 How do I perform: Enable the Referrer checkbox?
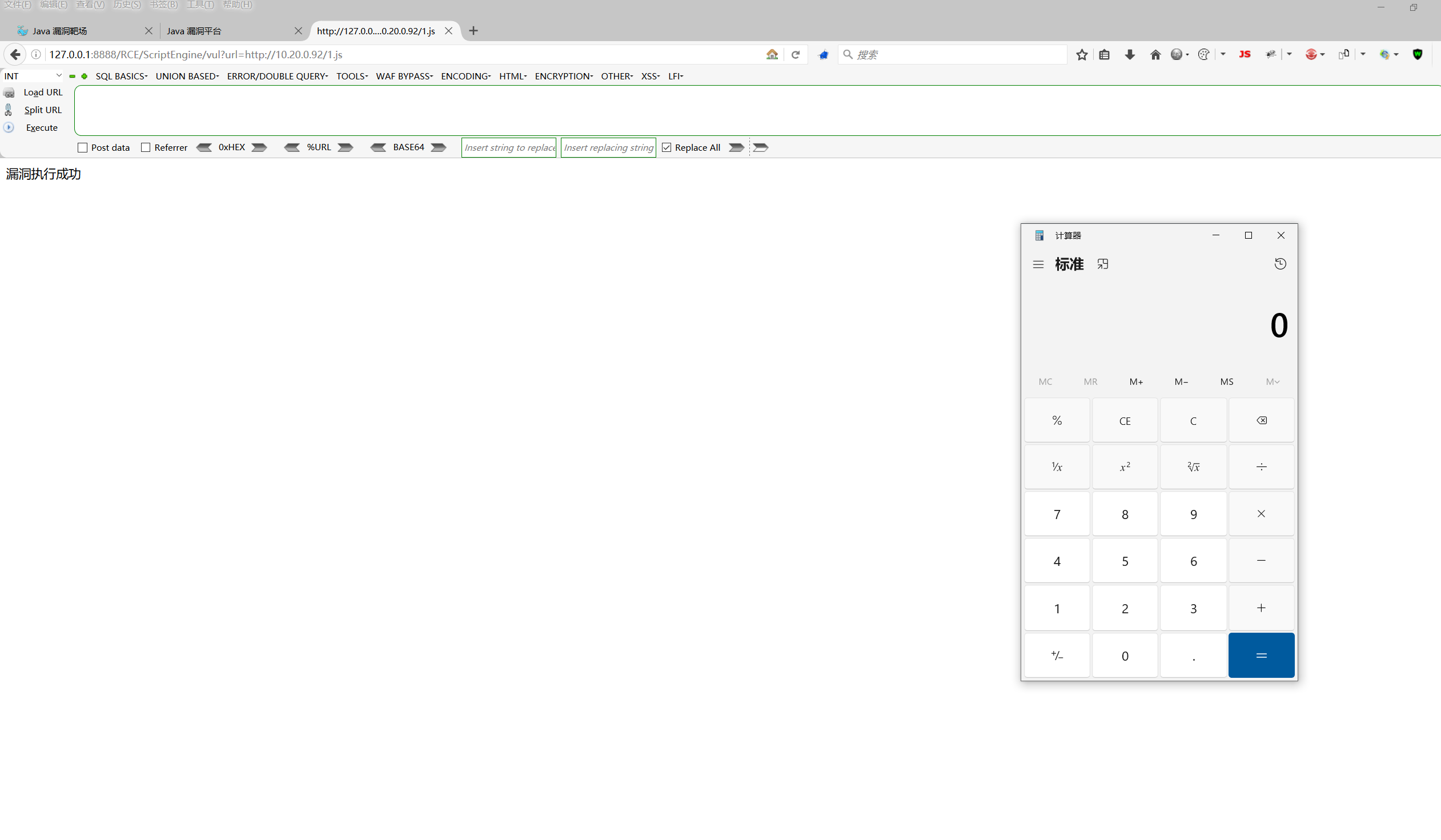146,147
